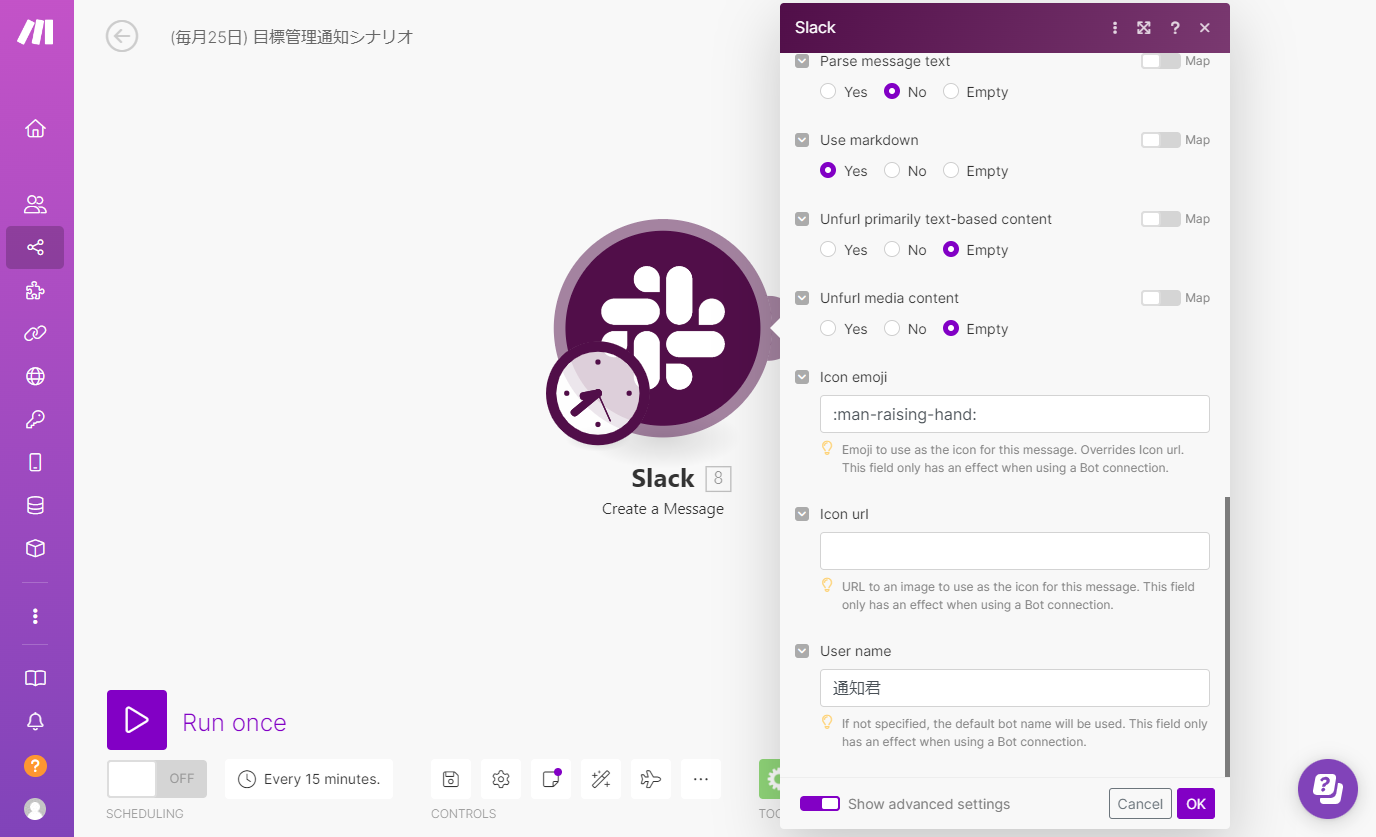The height and width of the screenshot is (837, 1376).
Task: Close the Slack settings panel
Action: click(x=1205, y=28)
